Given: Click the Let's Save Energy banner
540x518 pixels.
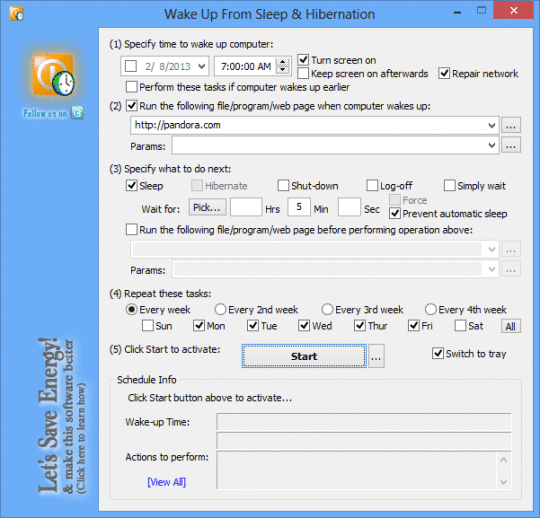Looking at the screenshot, I should point(61,416).
